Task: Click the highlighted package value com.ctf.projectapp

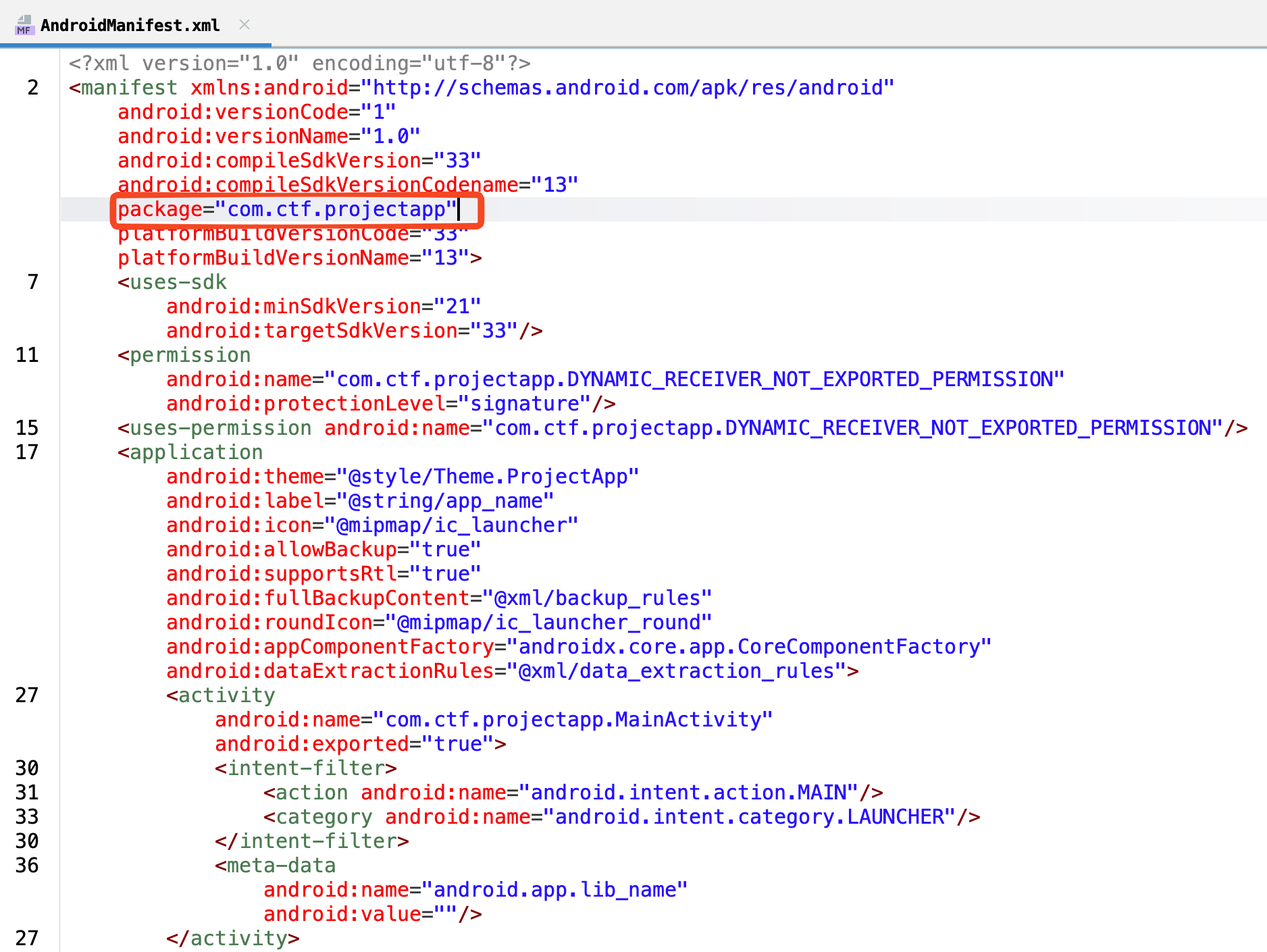Action: (x=336, y=210)
